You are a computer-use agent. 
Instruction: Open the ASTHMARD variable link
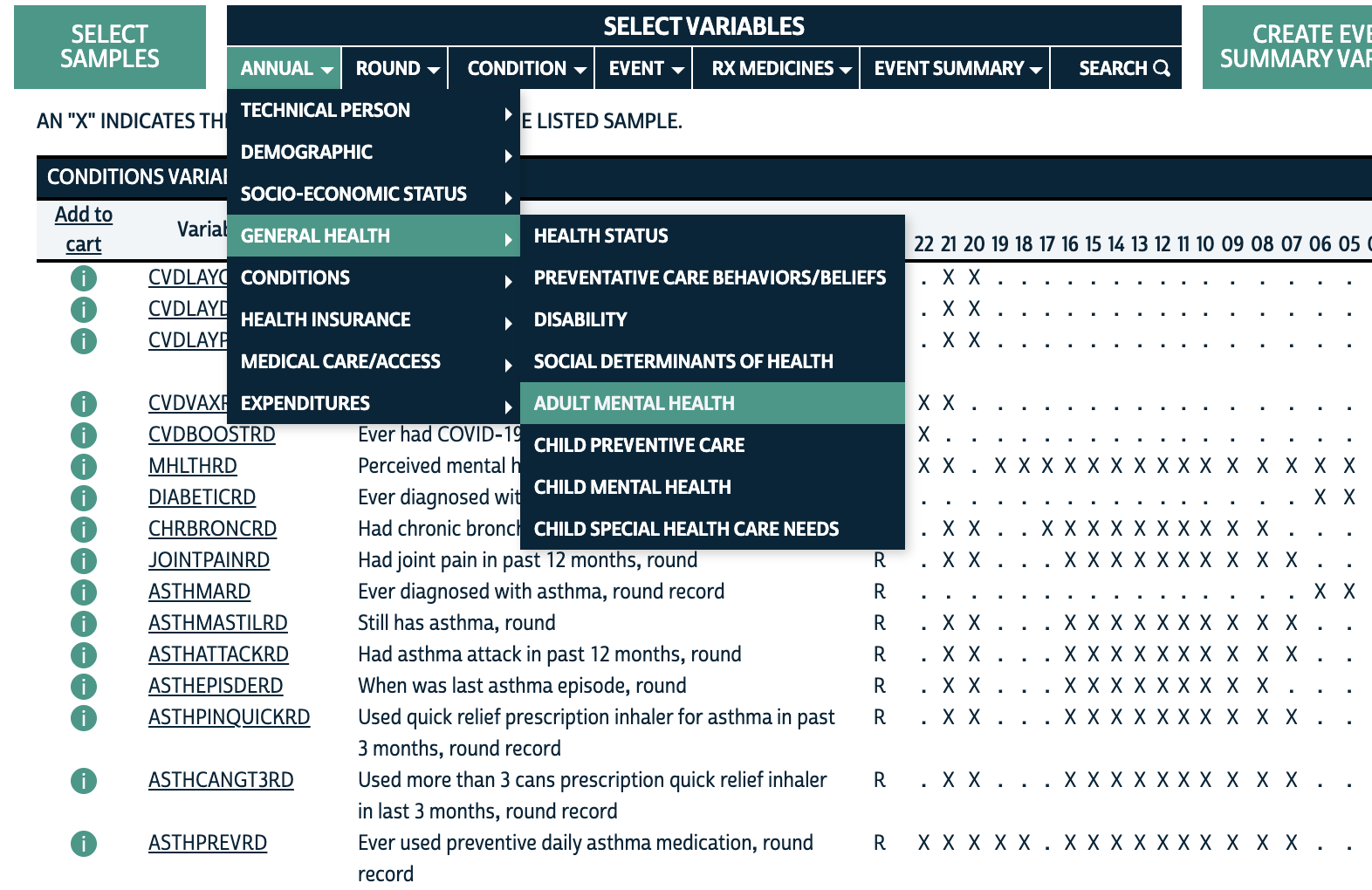point(199,592)
